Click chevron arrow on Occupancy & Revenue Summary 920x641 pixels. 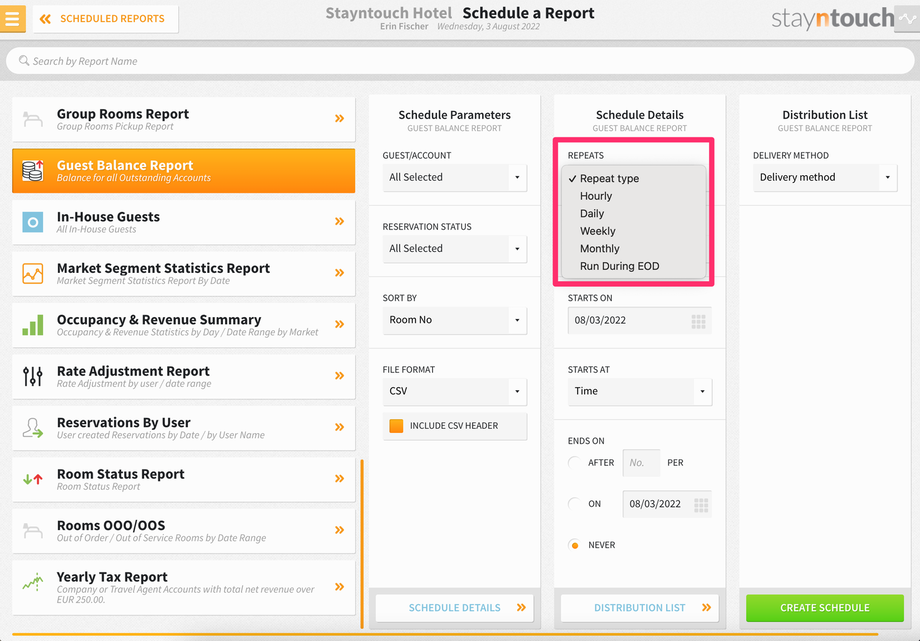point(339,324)
